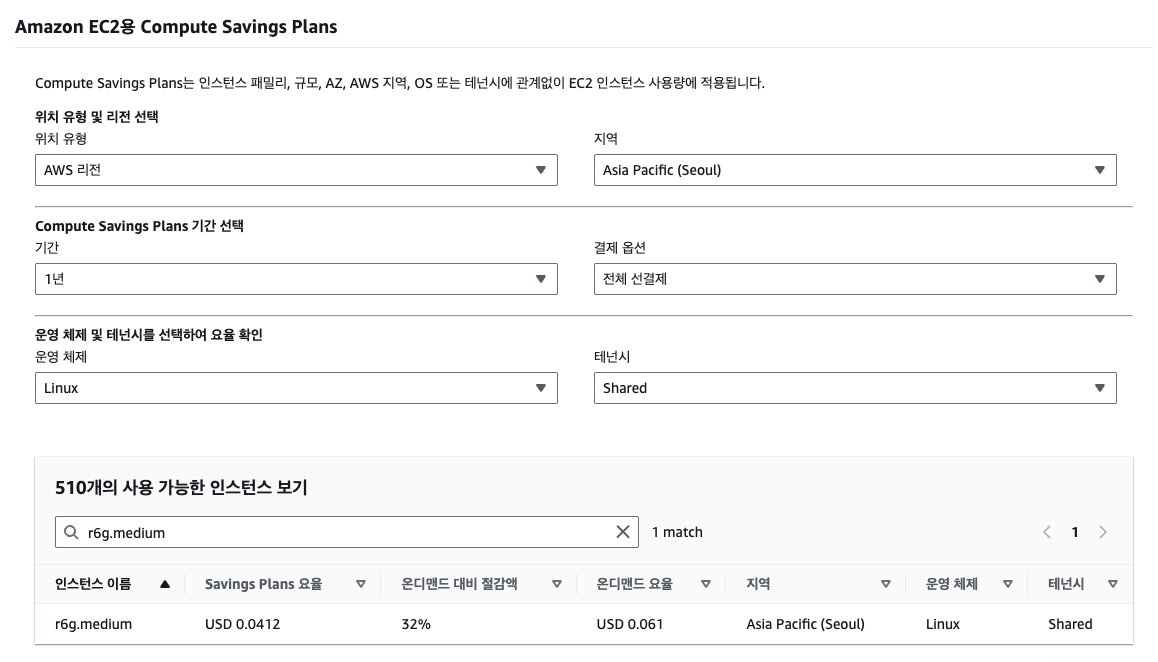This screenshot has height=662, width=1158.
Task: Expand the 운영 체제 Linux dropdown
Action: [296, 388]
